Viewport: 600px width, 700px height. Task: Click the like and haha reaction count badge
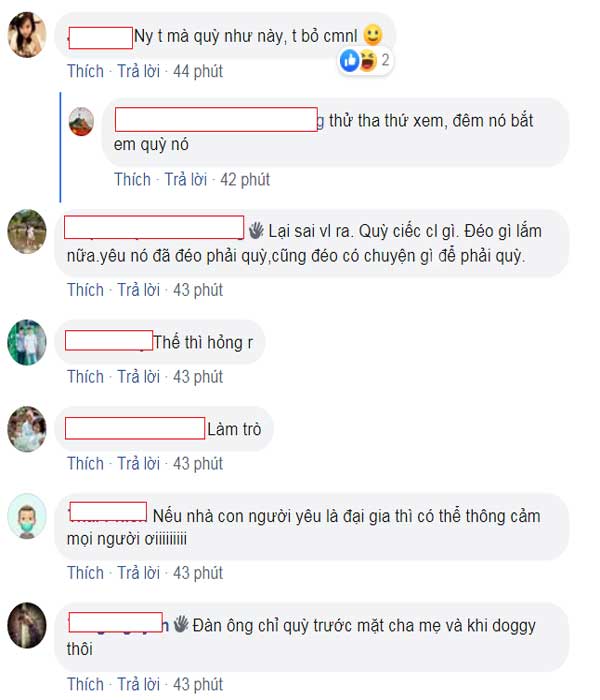click(365, 60)
